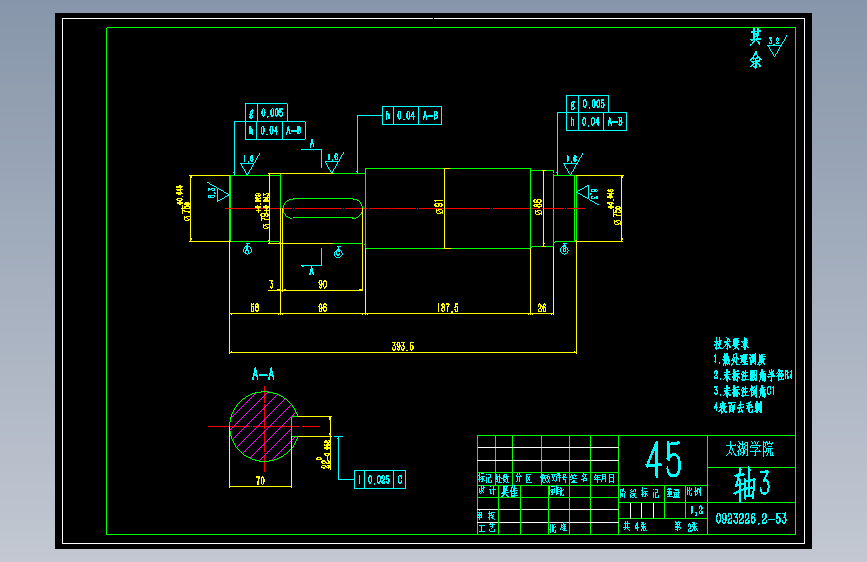Select the 第 2张 sheet number text
The width and height of the screenshot is (867, 562).
(686, 527)
